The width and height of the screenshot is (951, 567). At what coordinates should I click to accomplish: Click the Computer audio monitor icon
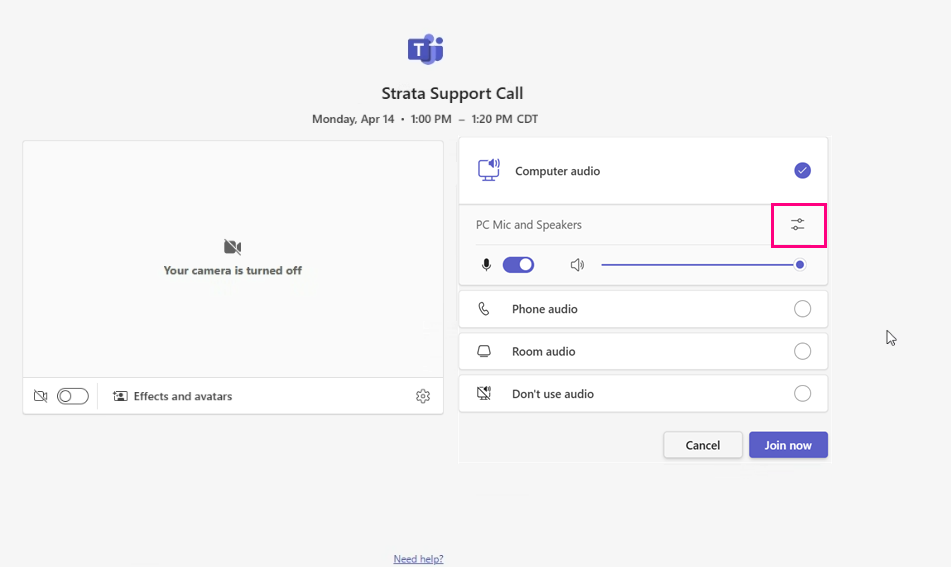pyautogui.click(x=489, y=170)
